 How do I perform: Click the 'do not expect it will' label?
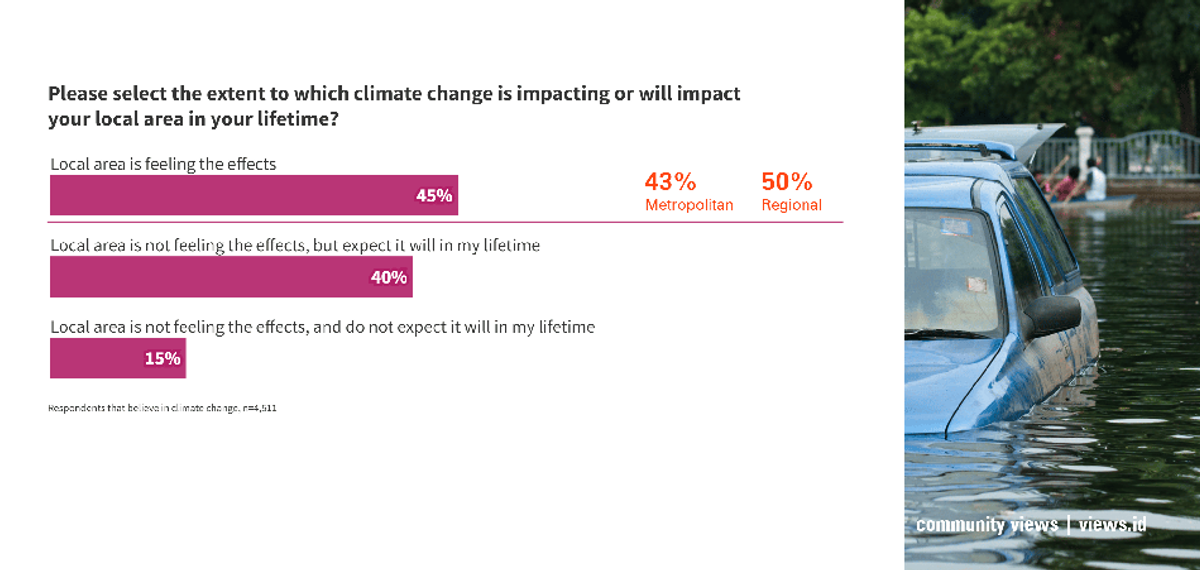(322, 327)
